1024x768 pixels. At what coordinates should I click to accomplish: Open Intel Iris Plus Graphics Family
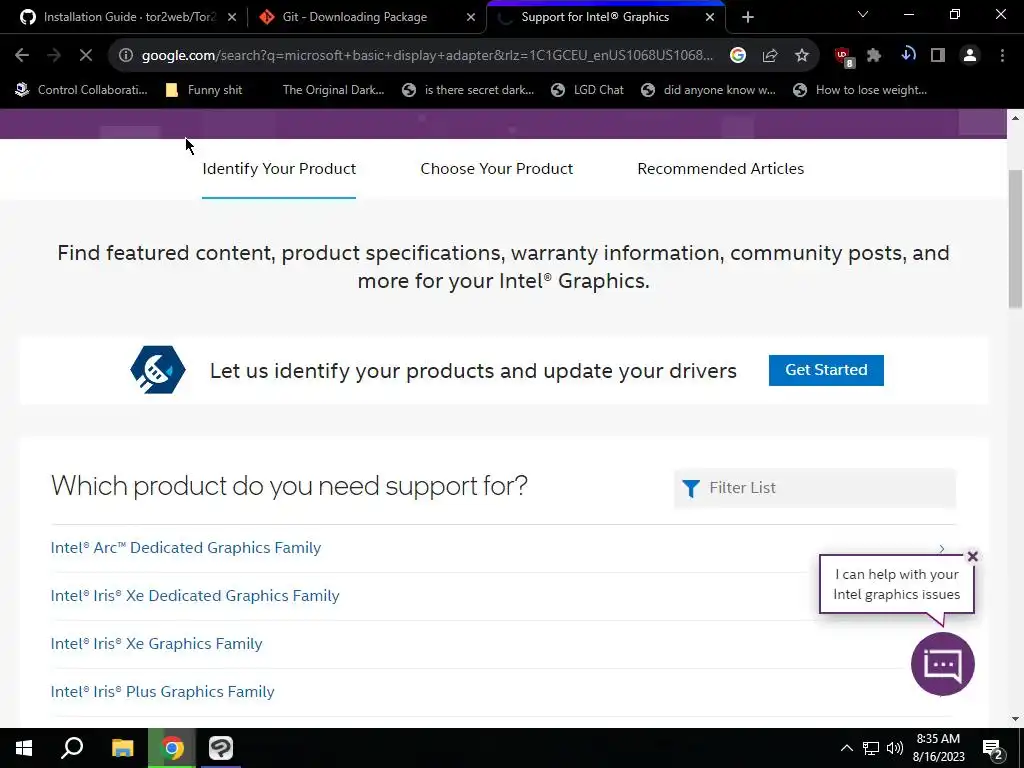point(162,692)
